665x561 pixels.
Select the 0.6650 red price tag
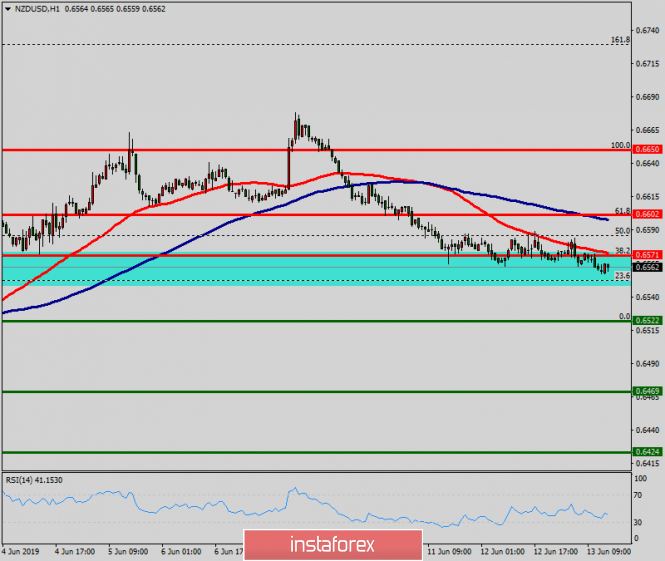click(x=645, y=149)
